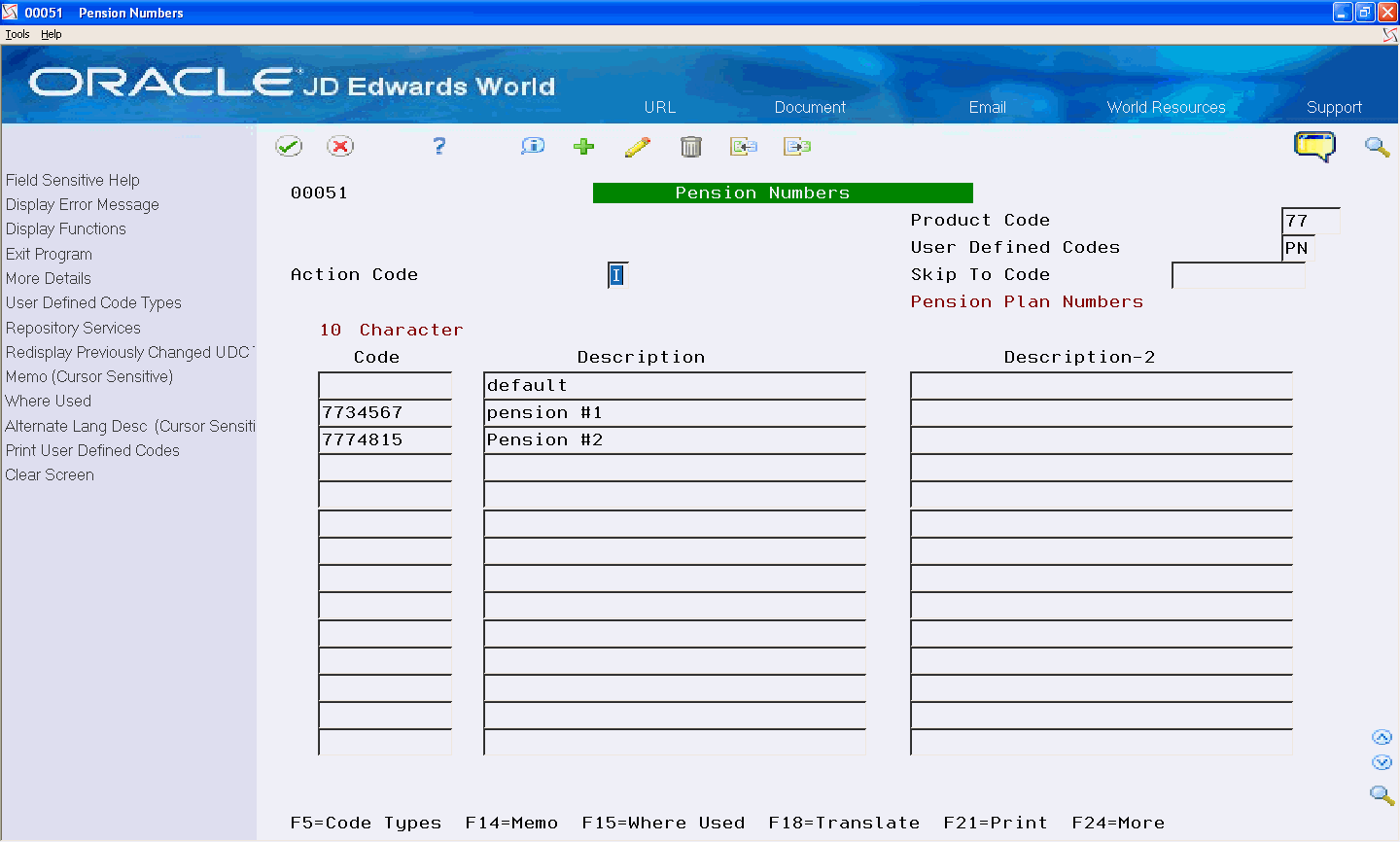Open the Tools menu
The width and height of the screenshot is (1400, 842).
(17, 33)
